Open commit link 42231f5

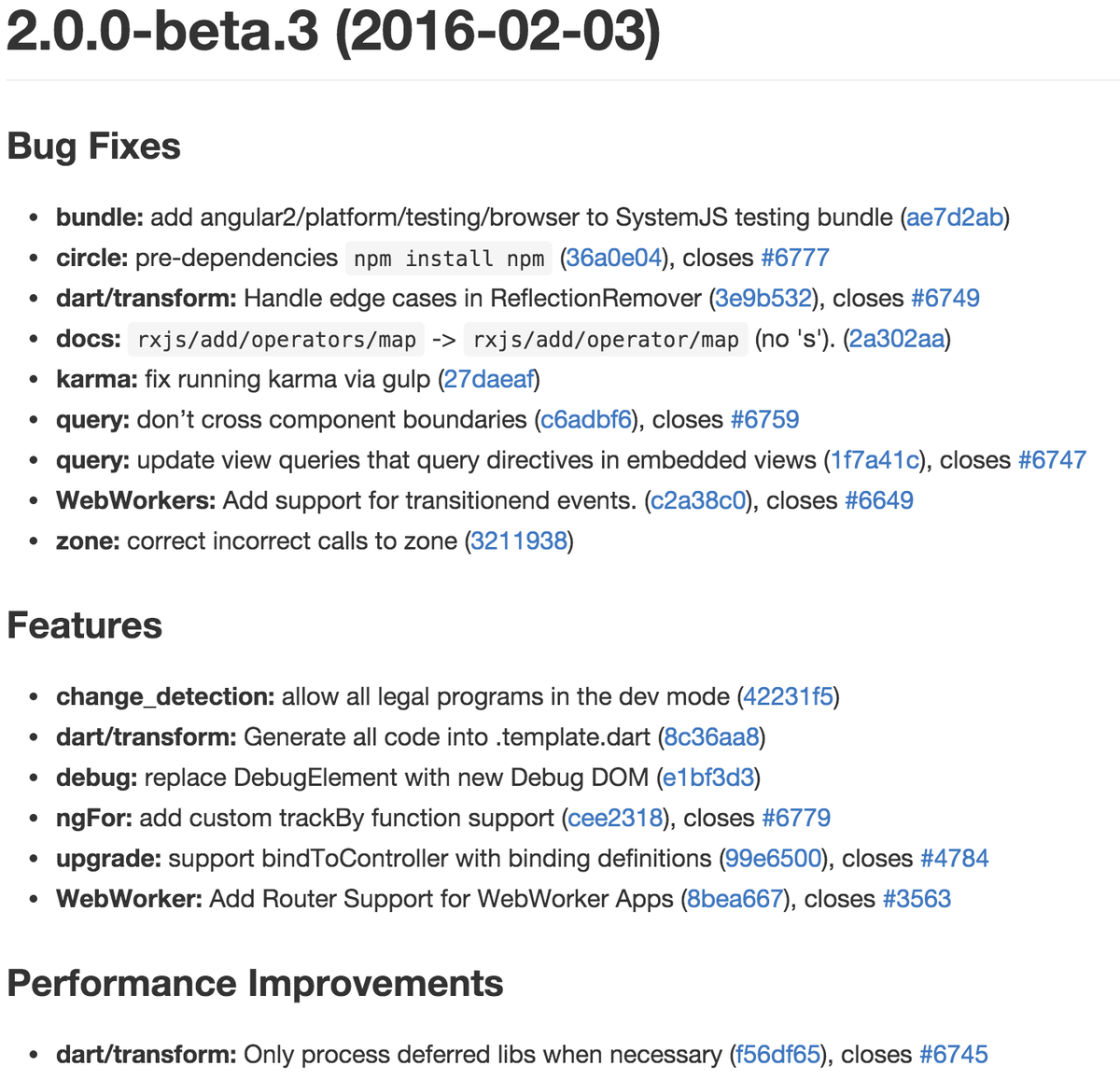click(789, 697)
